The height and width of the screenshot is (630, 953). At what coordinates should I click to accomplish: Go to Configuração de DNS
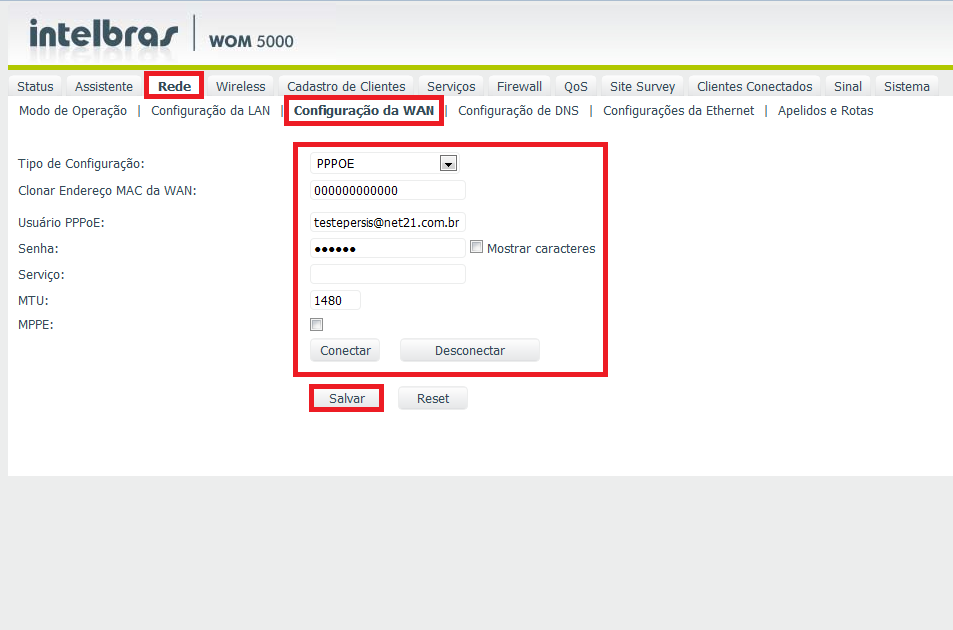click(517, 111)
